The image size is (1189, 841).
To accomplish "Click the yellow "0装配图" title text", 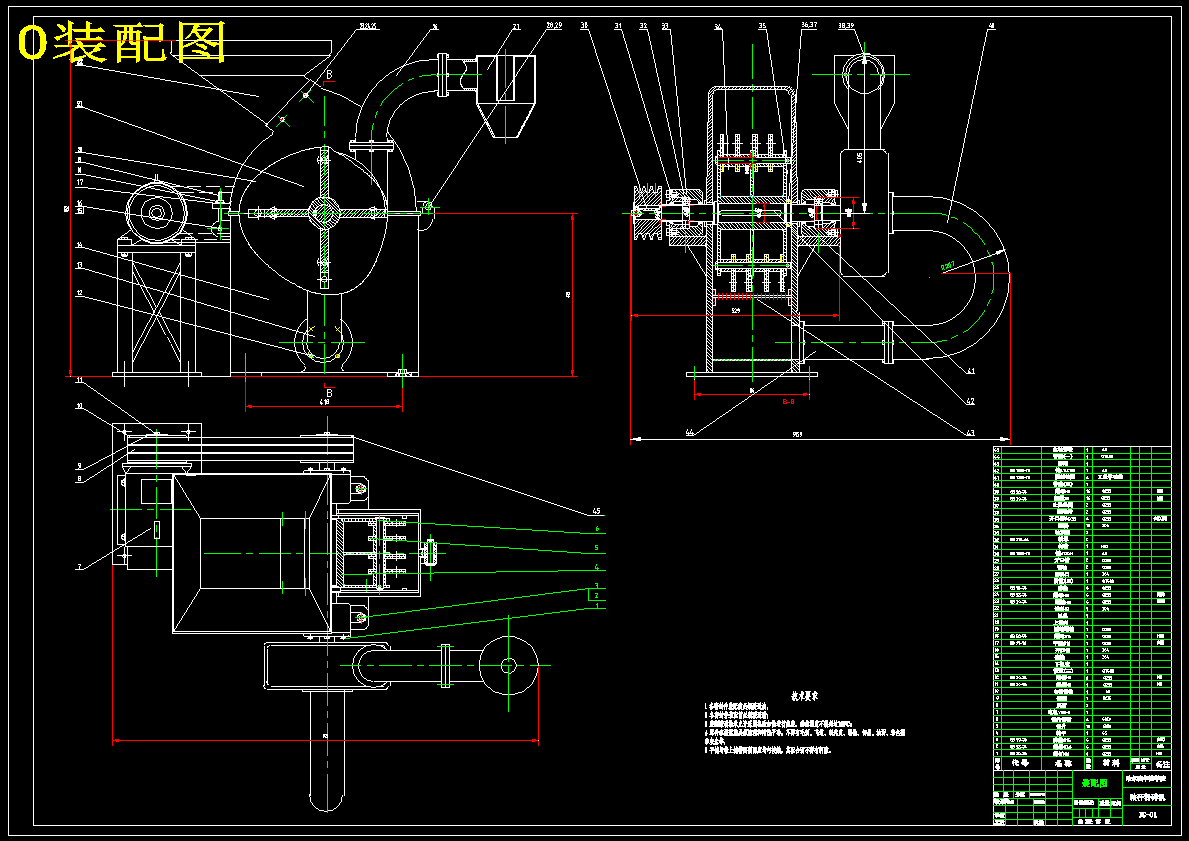I will click(x=121, y=42).
